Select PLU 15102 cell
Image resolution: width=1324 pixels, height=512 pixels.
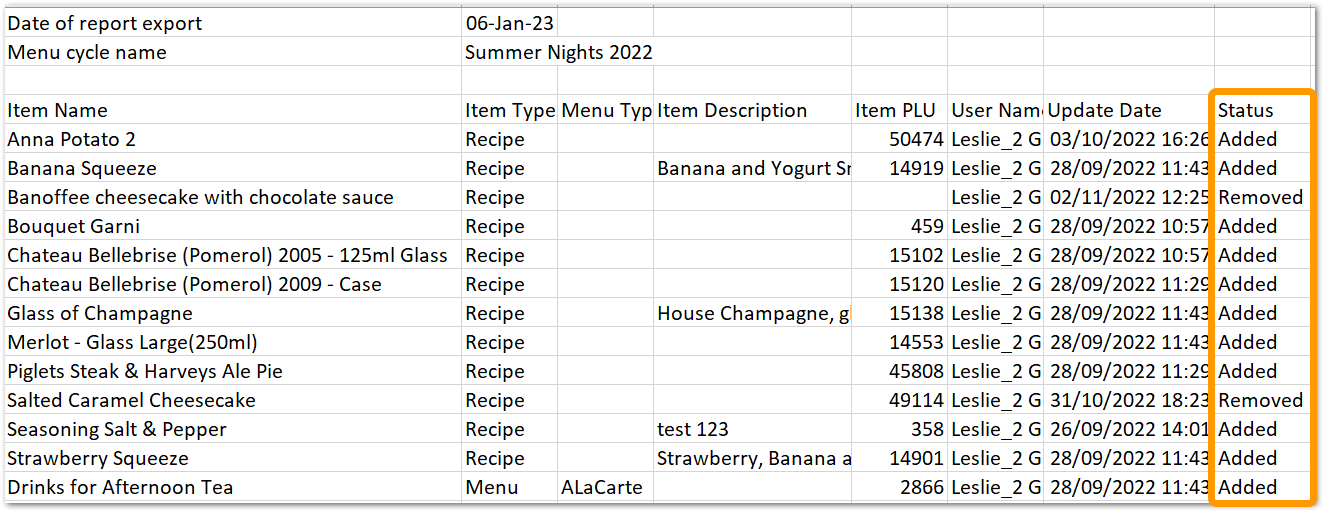pos(899,255)
